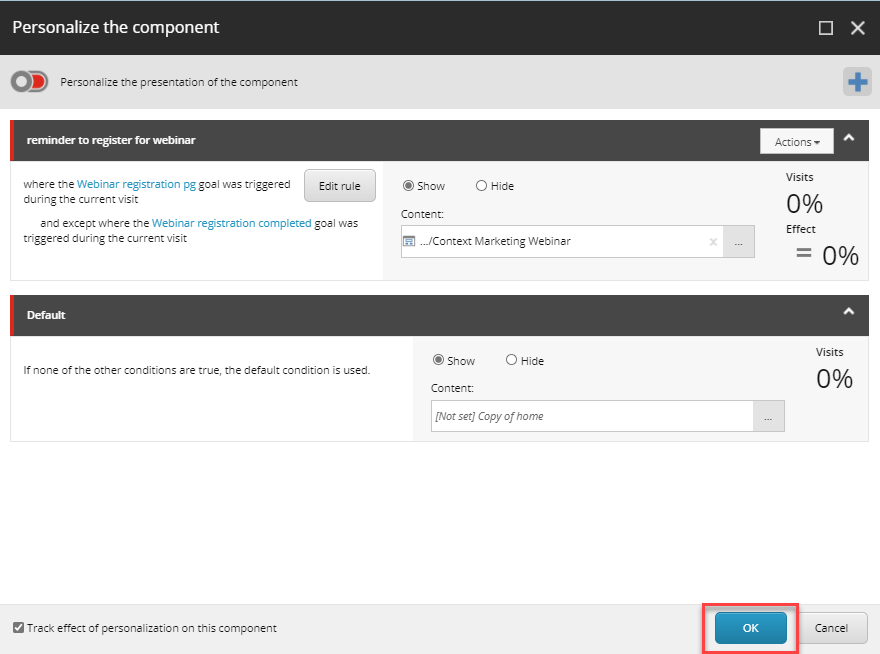Image resolution: width=880 pixels, height=654 pixels.
Task: Toggle the personalize presentation switch
Action: point(29,82)
